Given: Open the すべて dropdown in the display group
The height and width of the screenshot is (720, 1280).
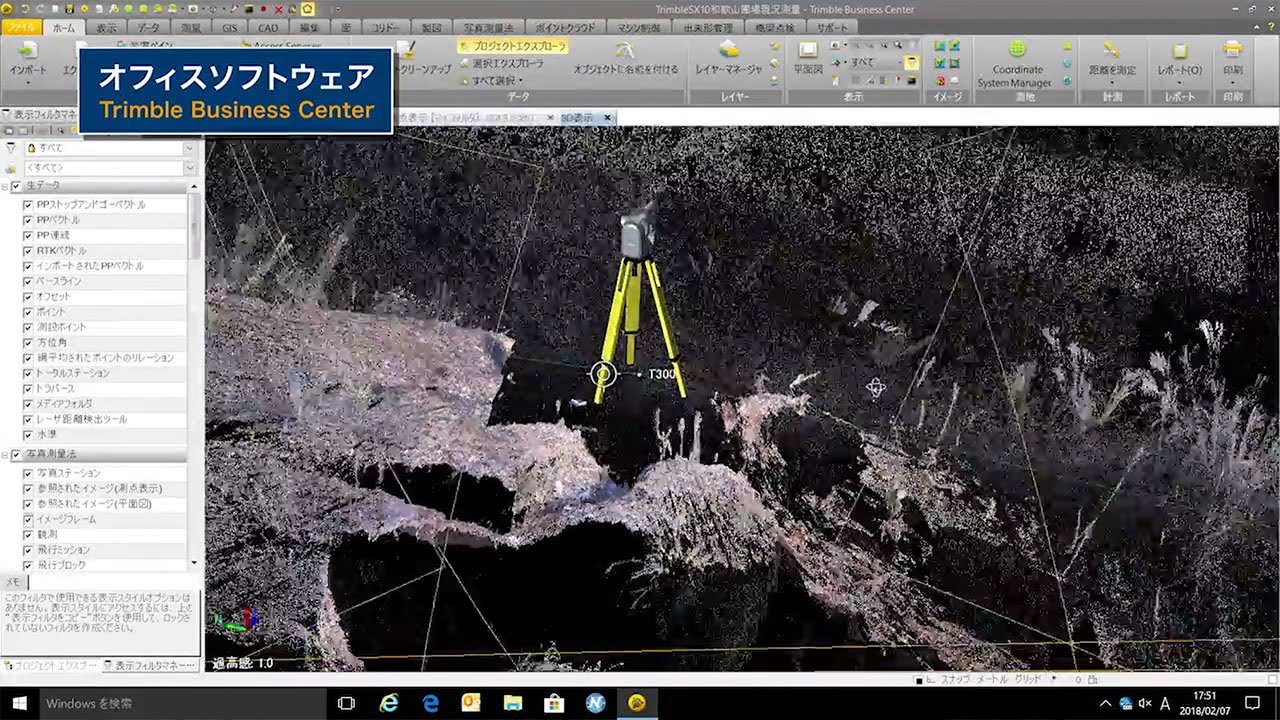Looking at the screenshot, I should point(876,62).
